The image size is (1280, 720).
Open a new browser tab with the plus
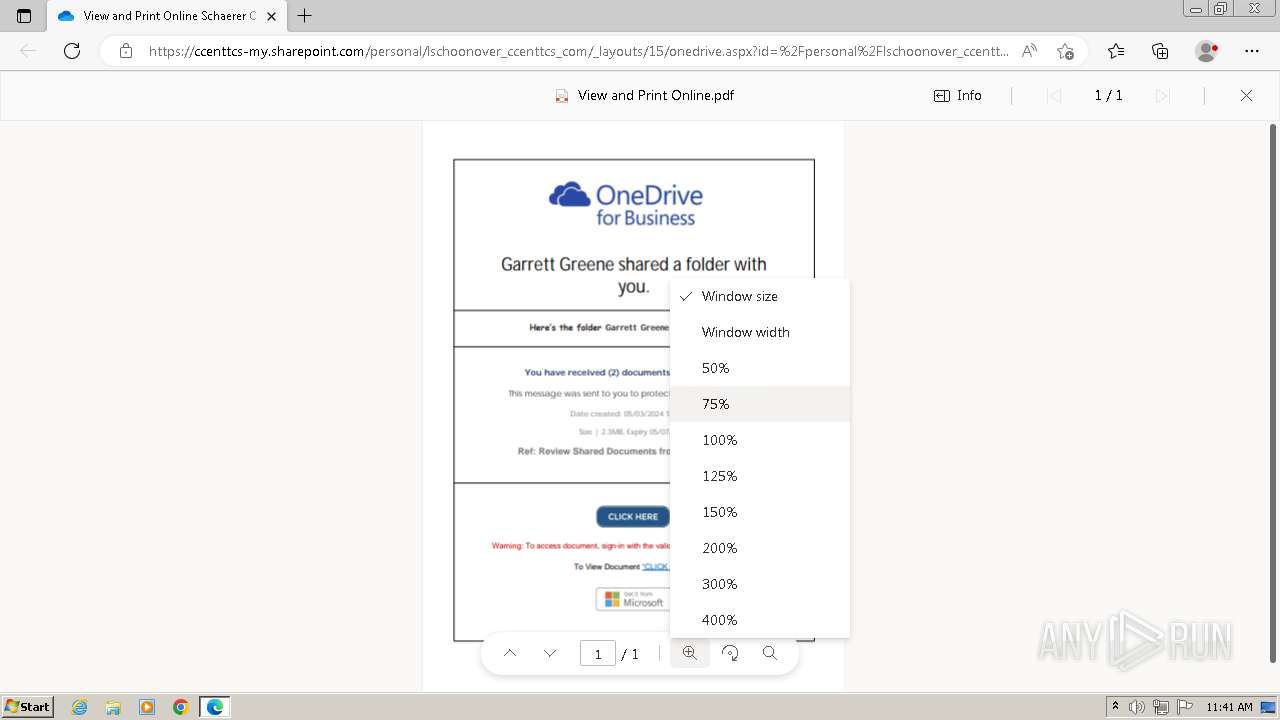click(305, 16)
